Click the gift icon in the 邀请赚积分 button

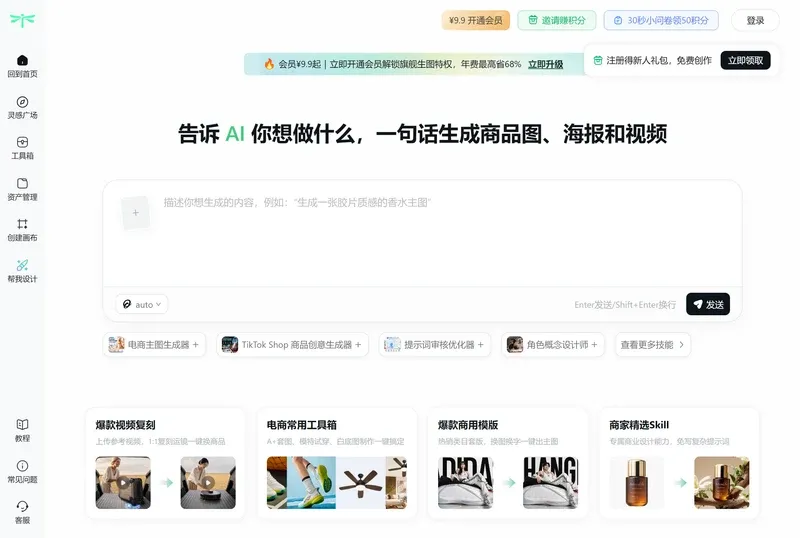533,20
